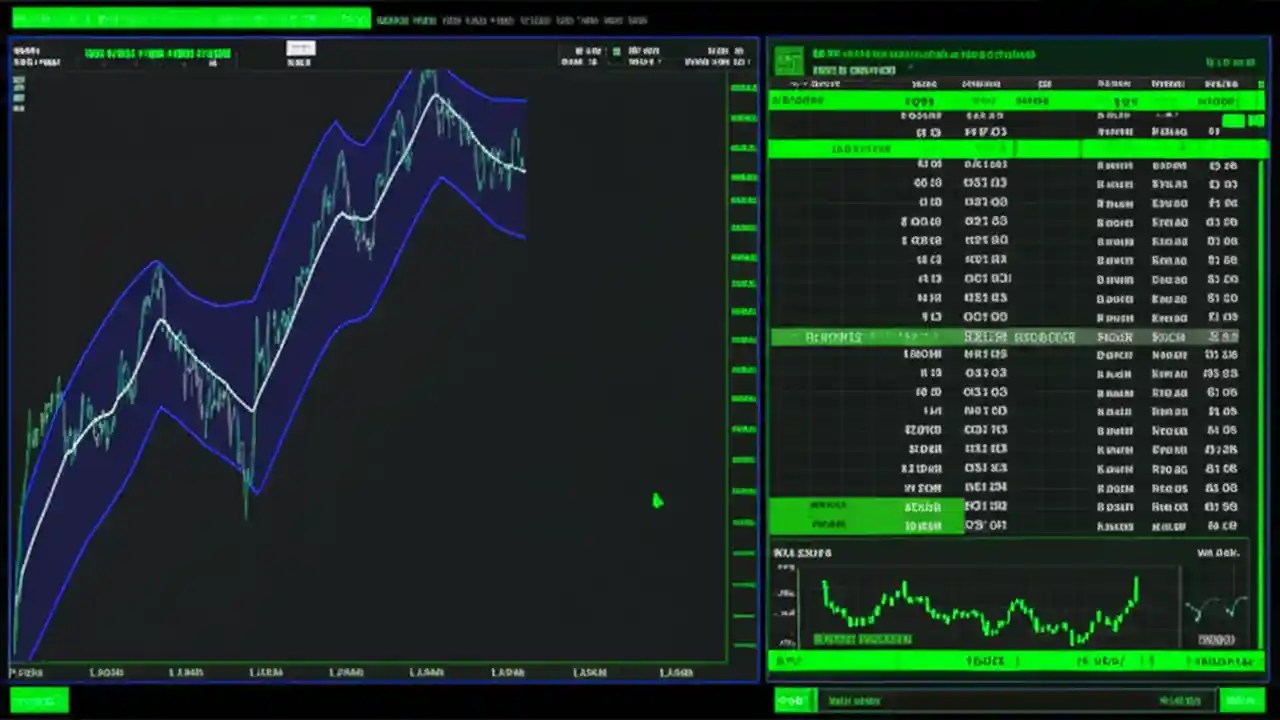Open the timeframe dropdown above the candlestick chart
1280x720 pixels.
(x=300, y=49)
